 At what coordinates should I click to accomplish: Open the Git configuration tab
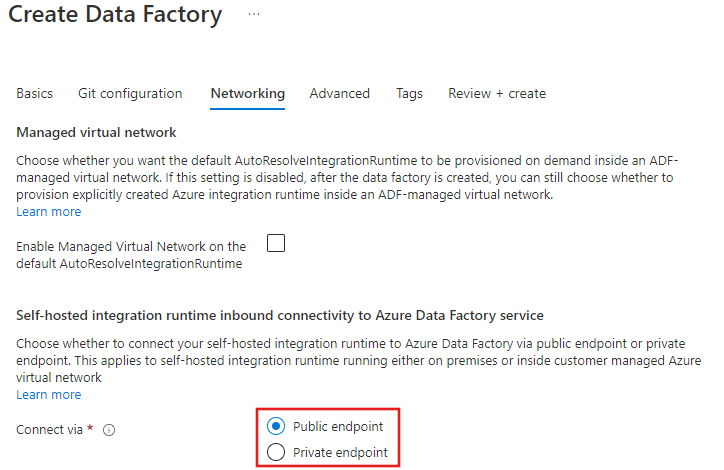130,93
